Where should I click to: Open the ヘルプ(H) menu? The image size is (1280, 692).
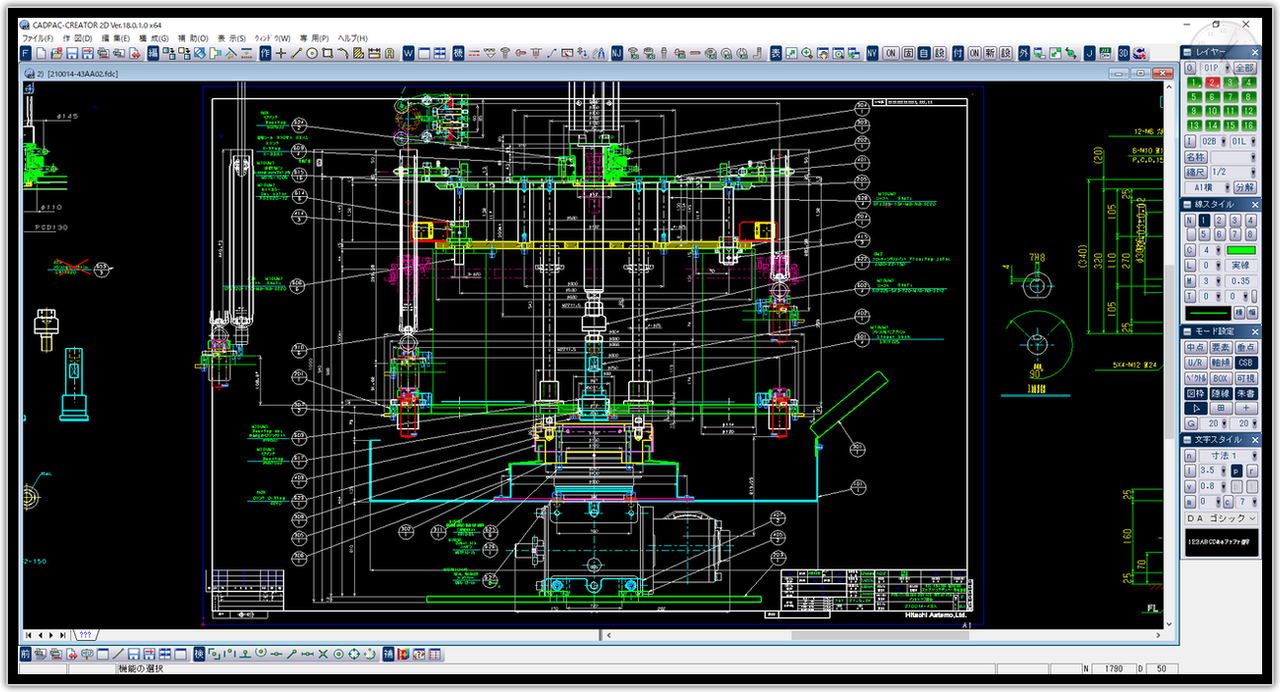(353, 38)
